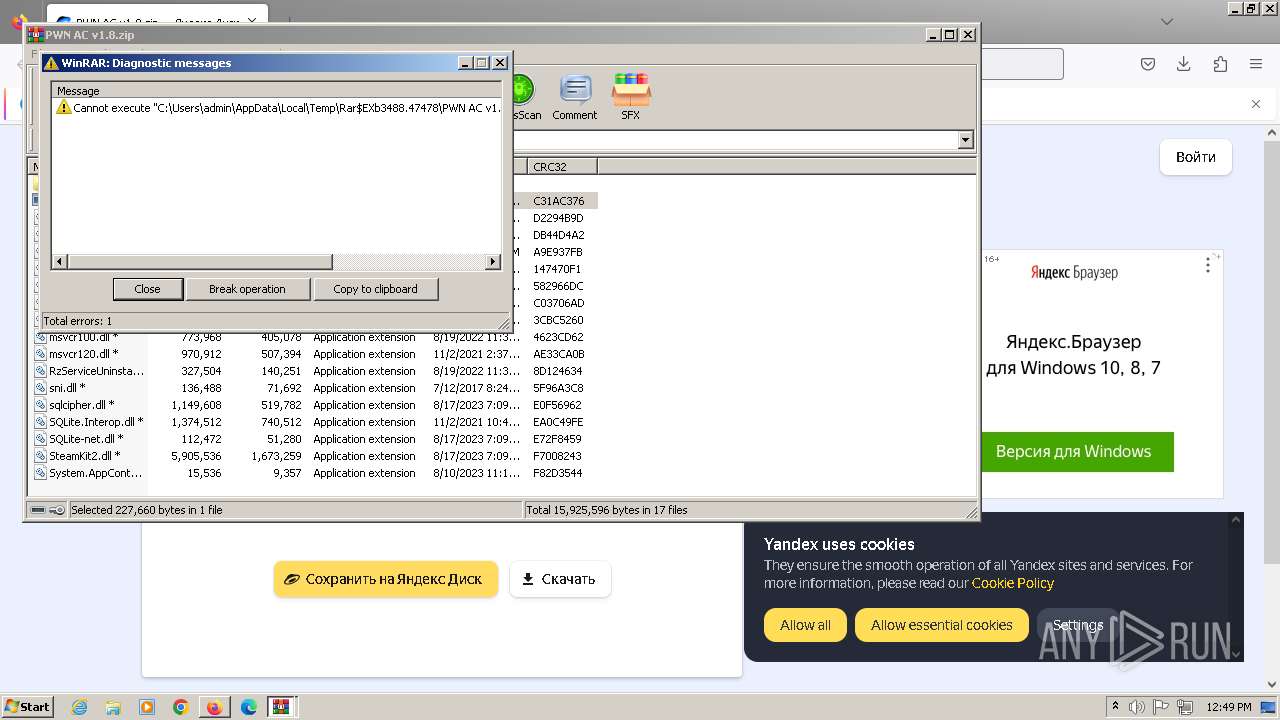Viewport: 1280px width, 720px height.
Task: Click the Action Center flag icon
Action: click(x=1162, y=707)
